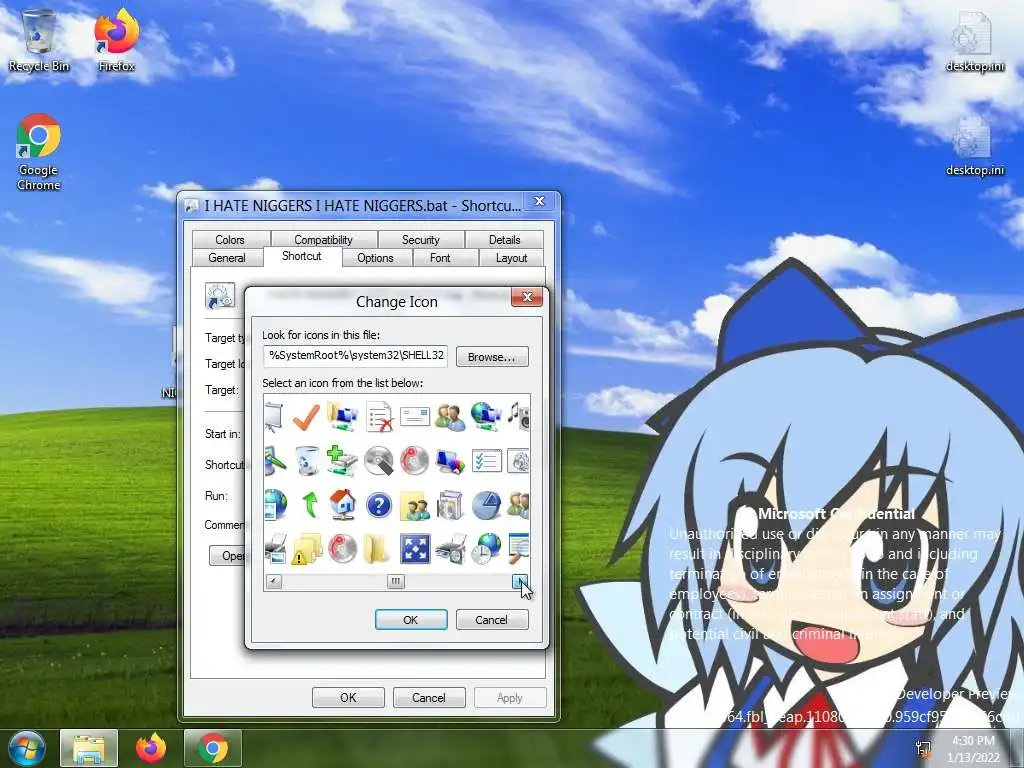Screen dimensions: 1024x768
Task: Select the green up arrow icon
Action: point(310,504)
